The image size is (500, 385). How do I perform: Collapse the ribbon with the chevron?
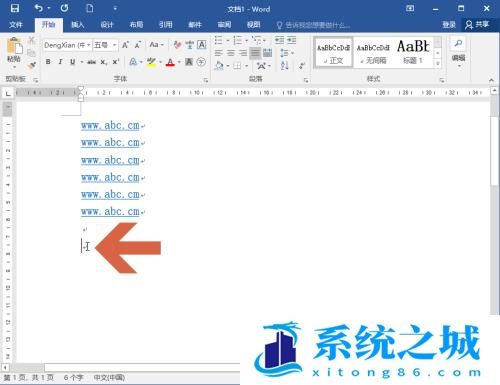[x=491, y=80]
